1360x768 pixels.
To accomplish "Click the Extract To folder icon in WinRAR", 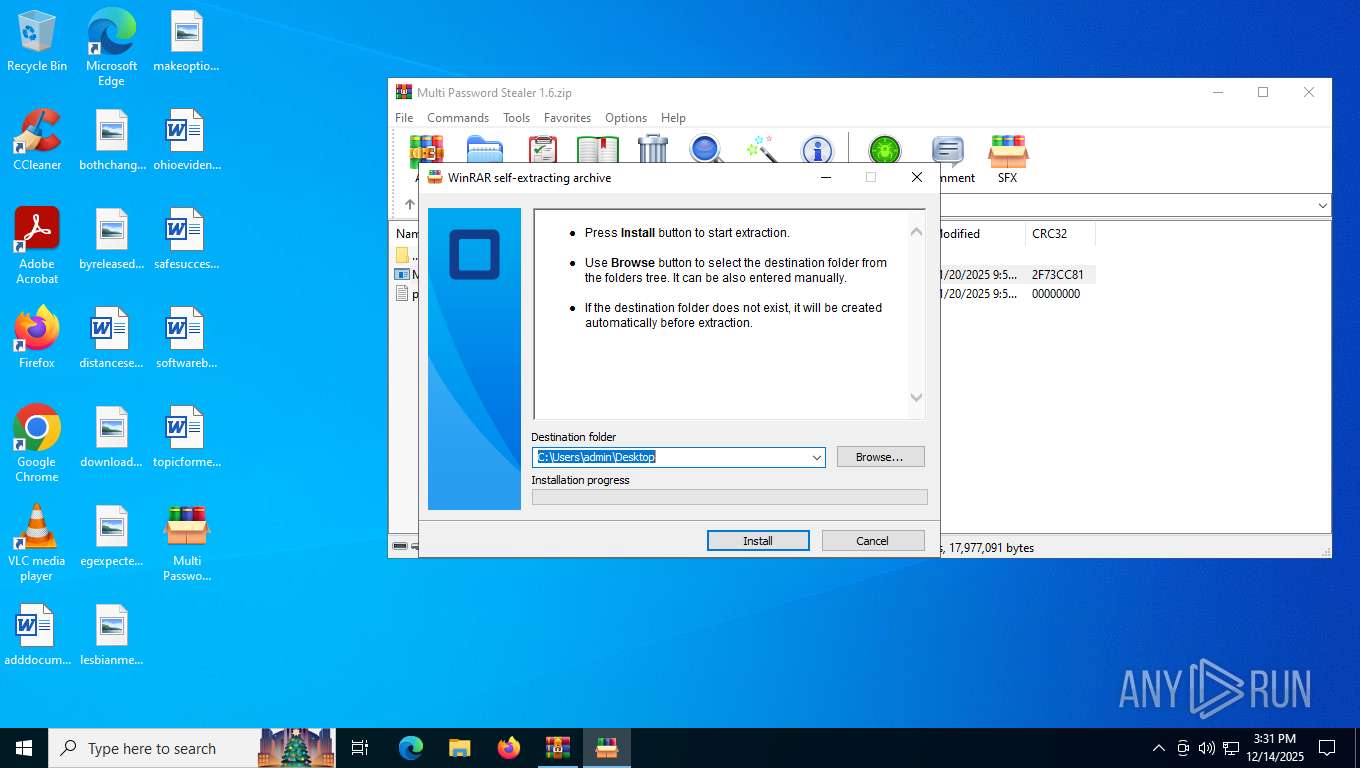I will 484,150.
